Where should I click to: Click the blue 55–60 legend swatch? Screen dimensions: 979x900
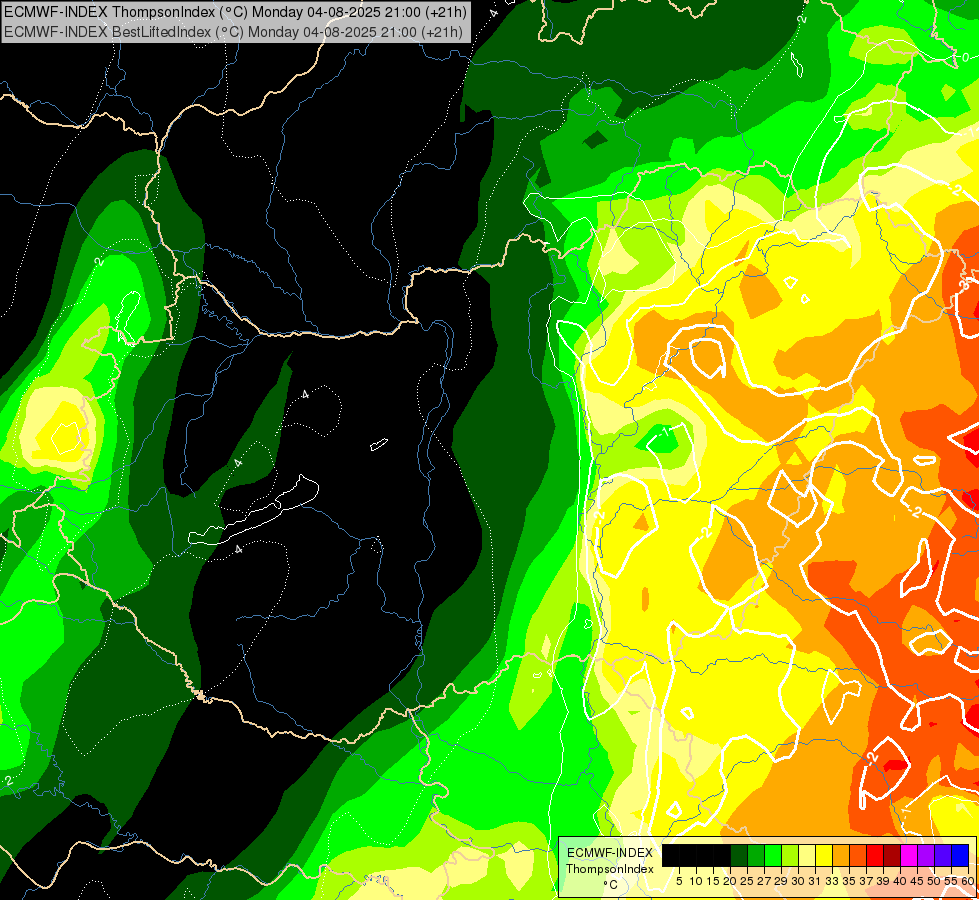(x=960, y=855)
